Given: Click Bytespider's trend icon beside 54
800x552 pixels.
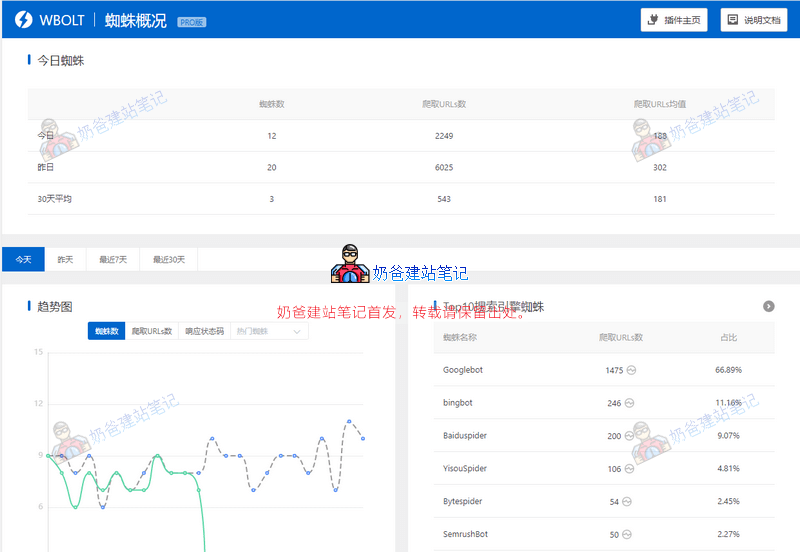Looking at the screenshot, I should [x=627, y=502].
